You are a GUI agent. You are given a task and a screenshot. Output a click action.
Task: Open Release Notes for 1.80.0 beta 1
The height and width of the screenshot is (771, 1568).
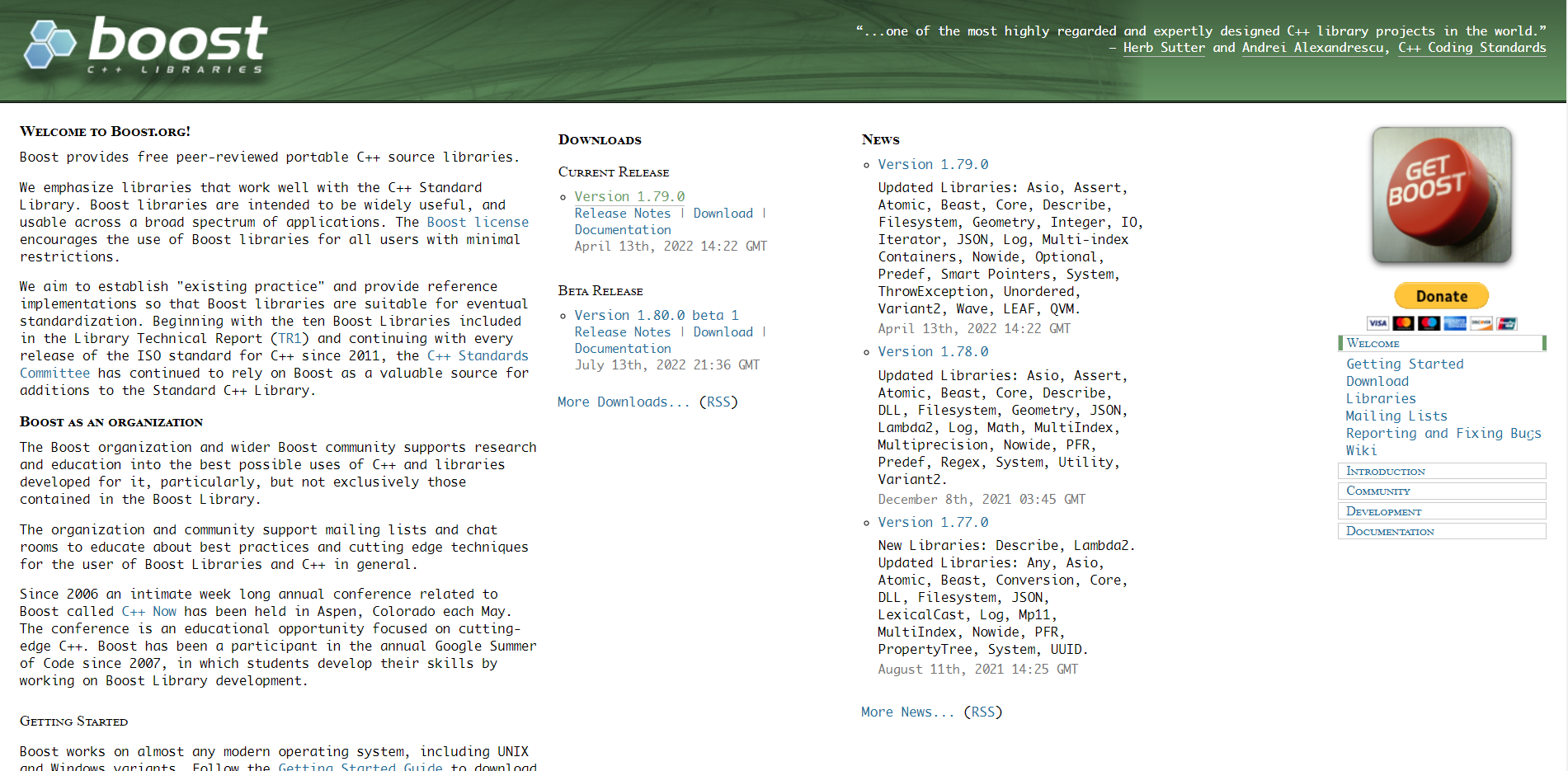point(623,332)
